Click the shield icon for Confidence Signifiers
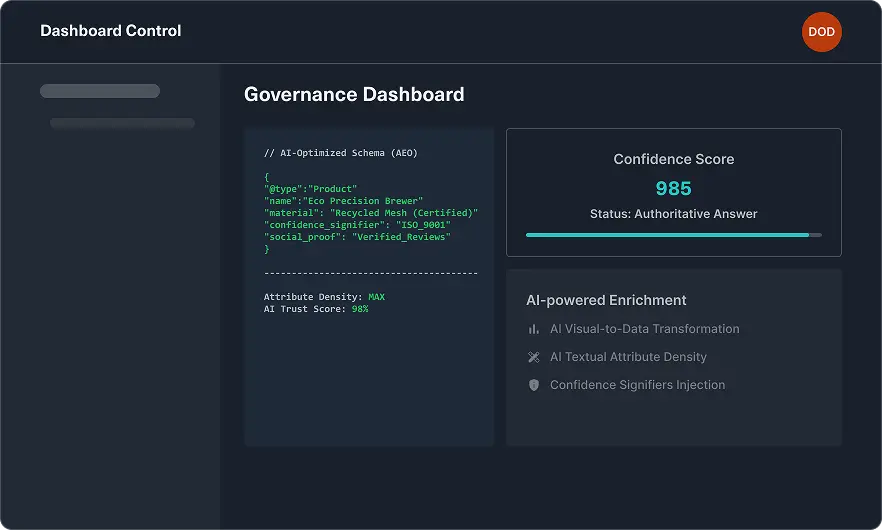The width and height of the screenshot is (882, 530). tap(533, 385)
